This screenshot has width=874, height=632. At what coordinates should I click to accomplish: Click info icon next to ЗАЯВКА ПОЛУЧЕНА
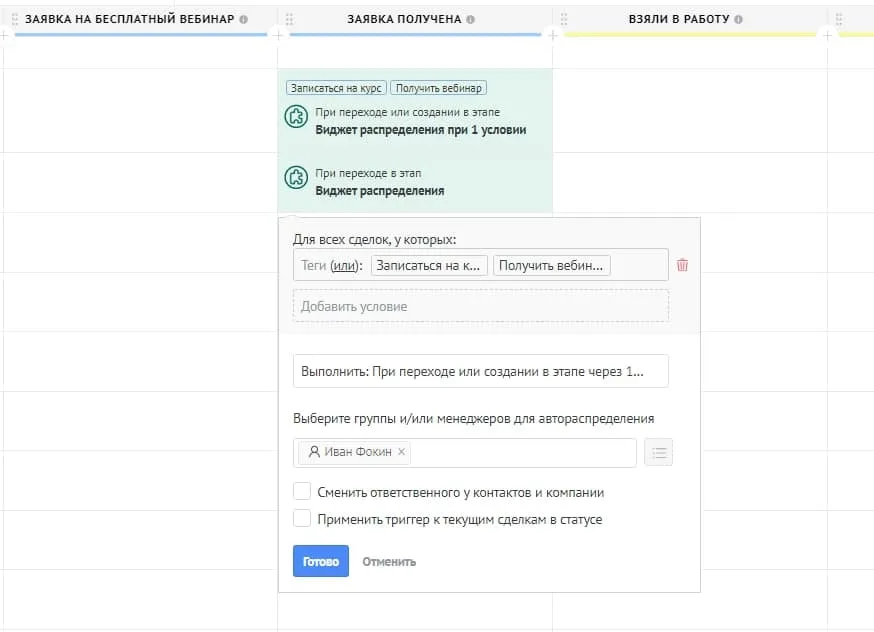point(471,20)
